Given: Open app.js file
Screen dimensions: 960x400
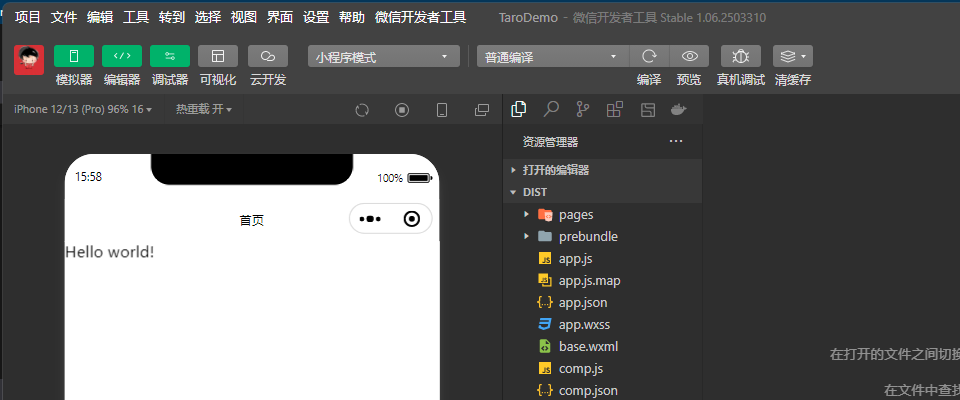Looking at the screenshot, I should click(x=602, y=258).
